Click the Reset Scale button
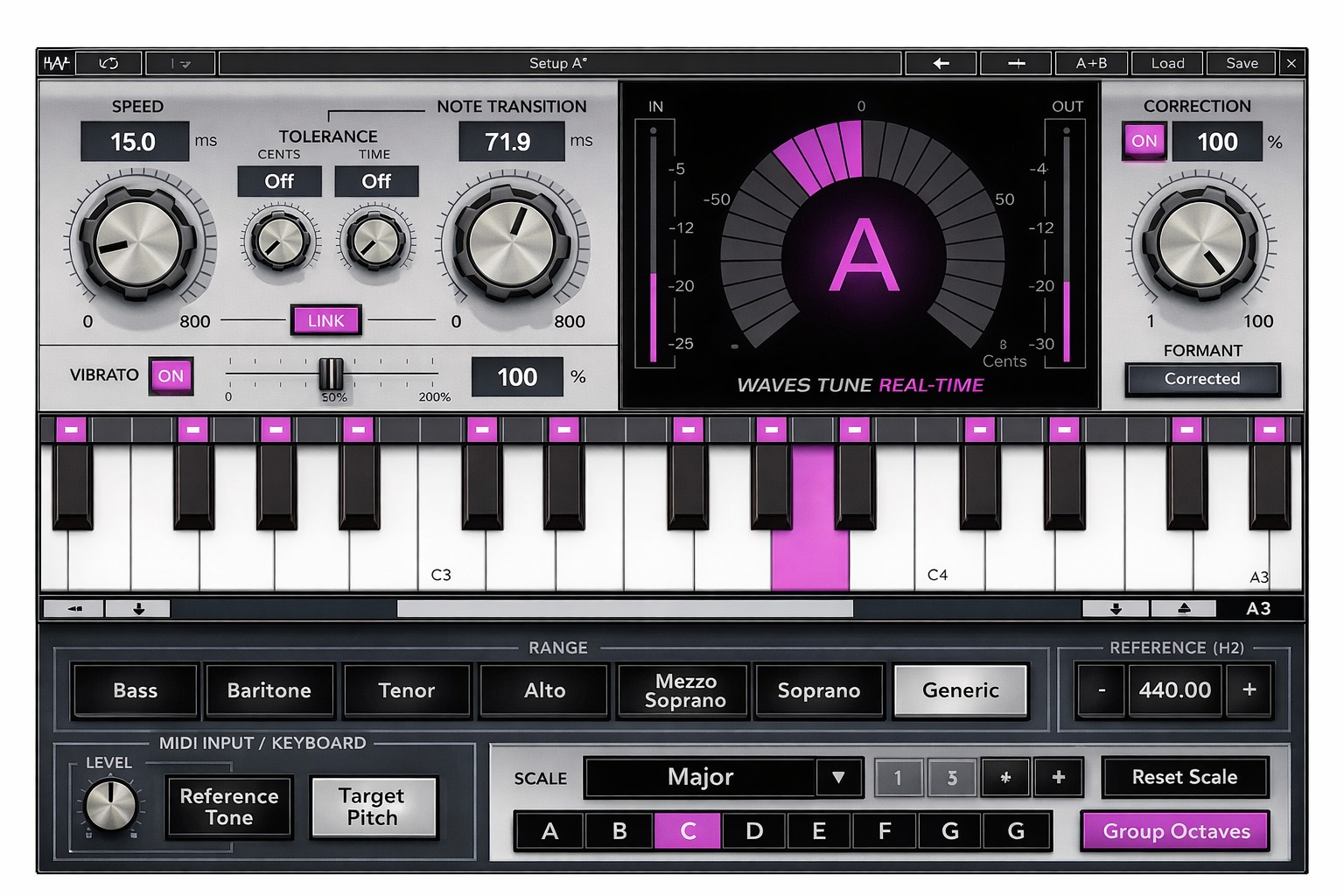The width and height of the screenshot is (1344, 896). pyautogui.click(x=1185, y=777)
